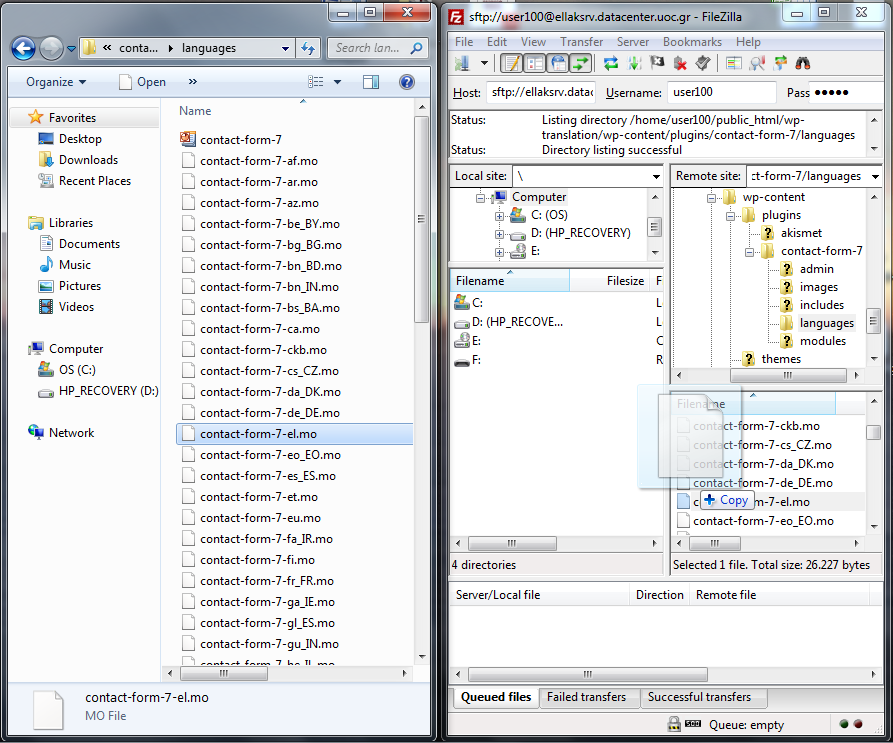
Task: Click the colored-lines list icon in FileZilla toolbar
Action: (x=734, y=63)
